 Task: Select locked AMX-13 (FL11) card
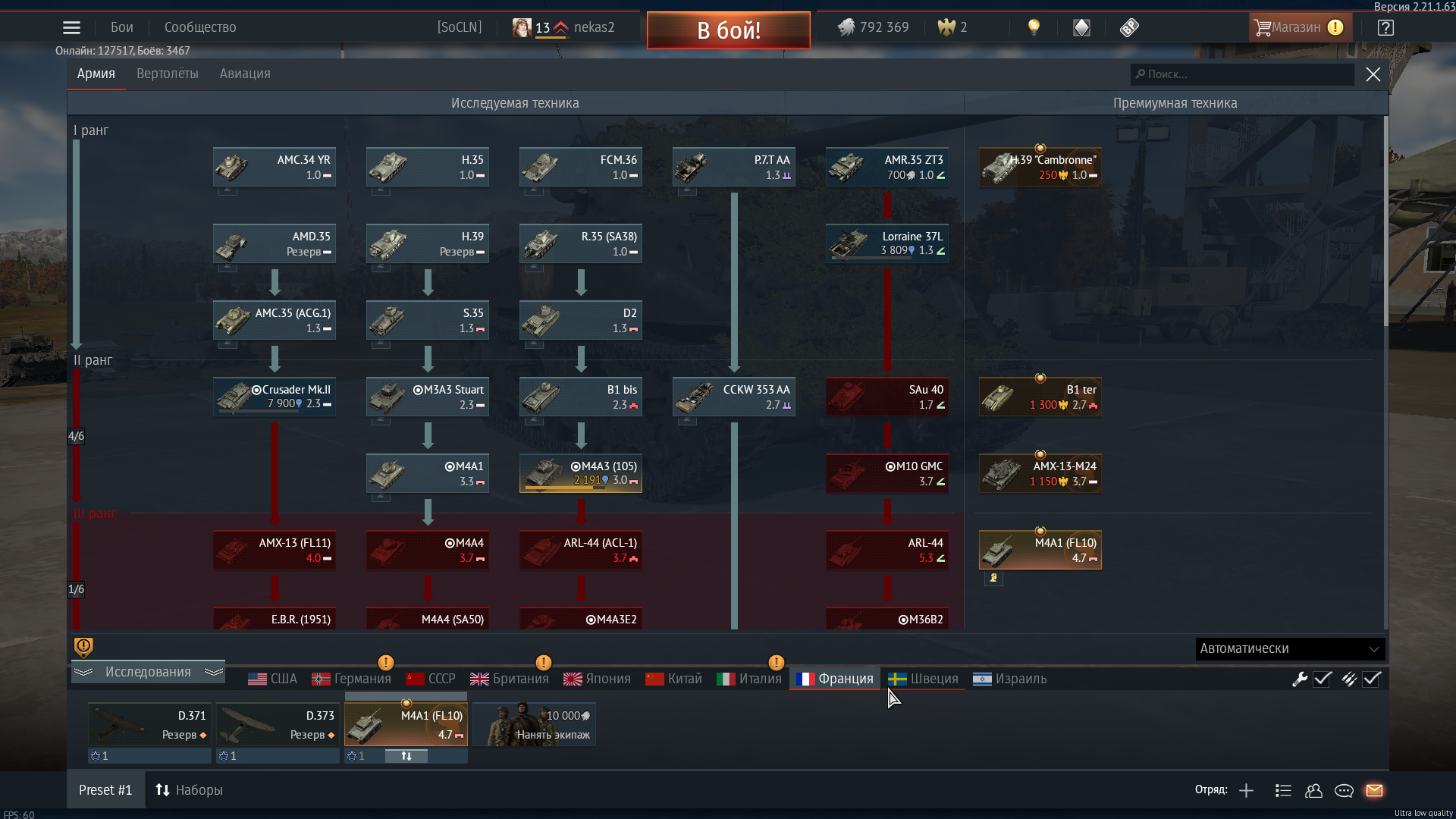[x=275, y=550]
